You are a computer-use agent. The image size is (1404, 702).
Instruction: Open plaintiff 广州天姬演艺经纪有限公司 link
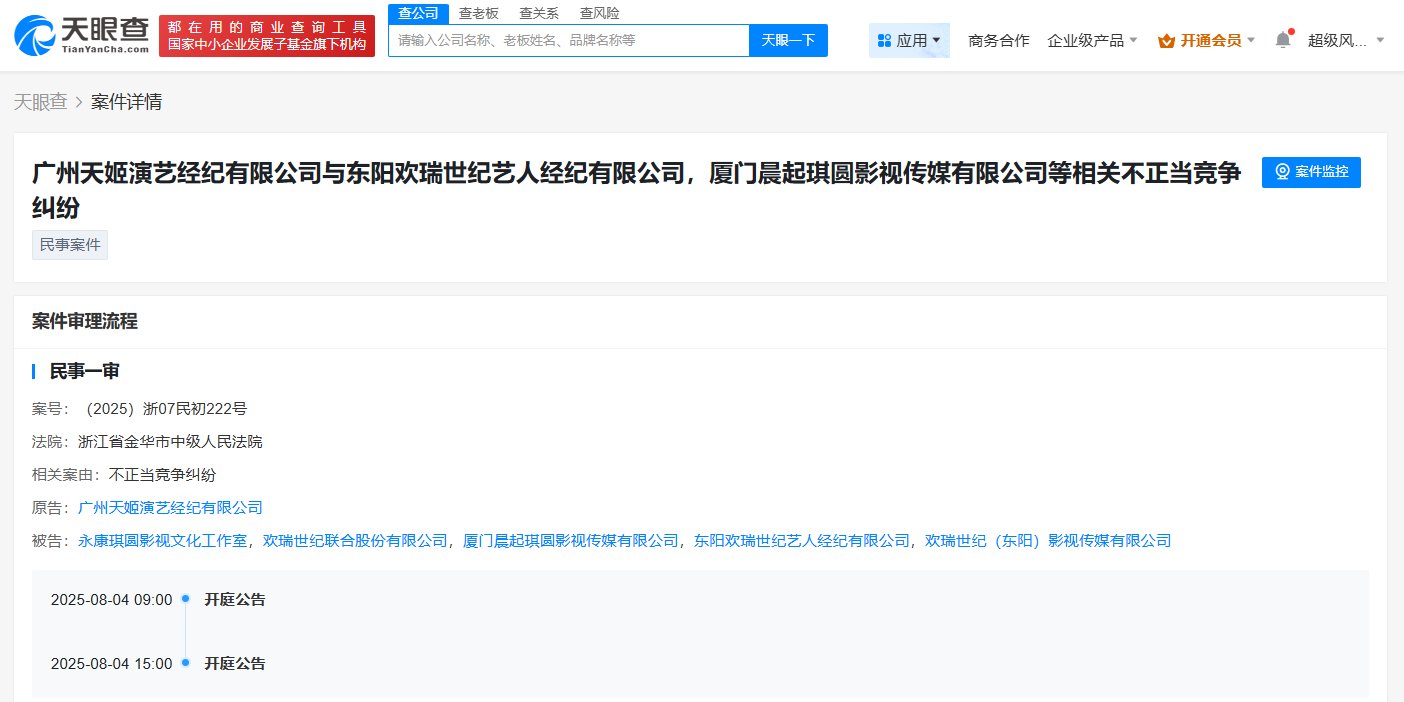(x=170, y=508)
